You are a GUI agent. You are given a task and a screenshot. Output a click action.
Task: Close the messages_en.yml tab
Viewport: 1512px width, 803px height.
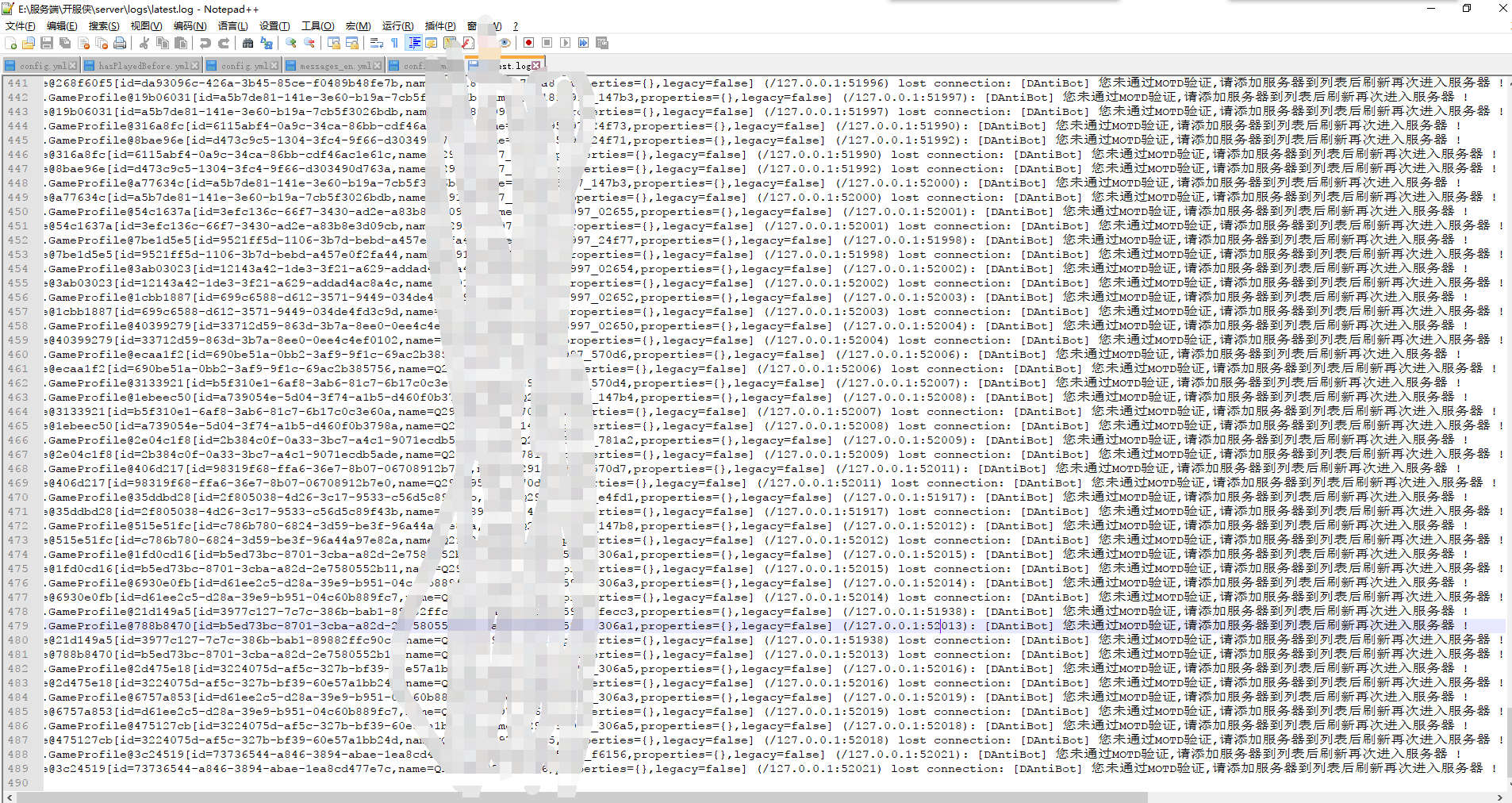click(x=378, y=66)
